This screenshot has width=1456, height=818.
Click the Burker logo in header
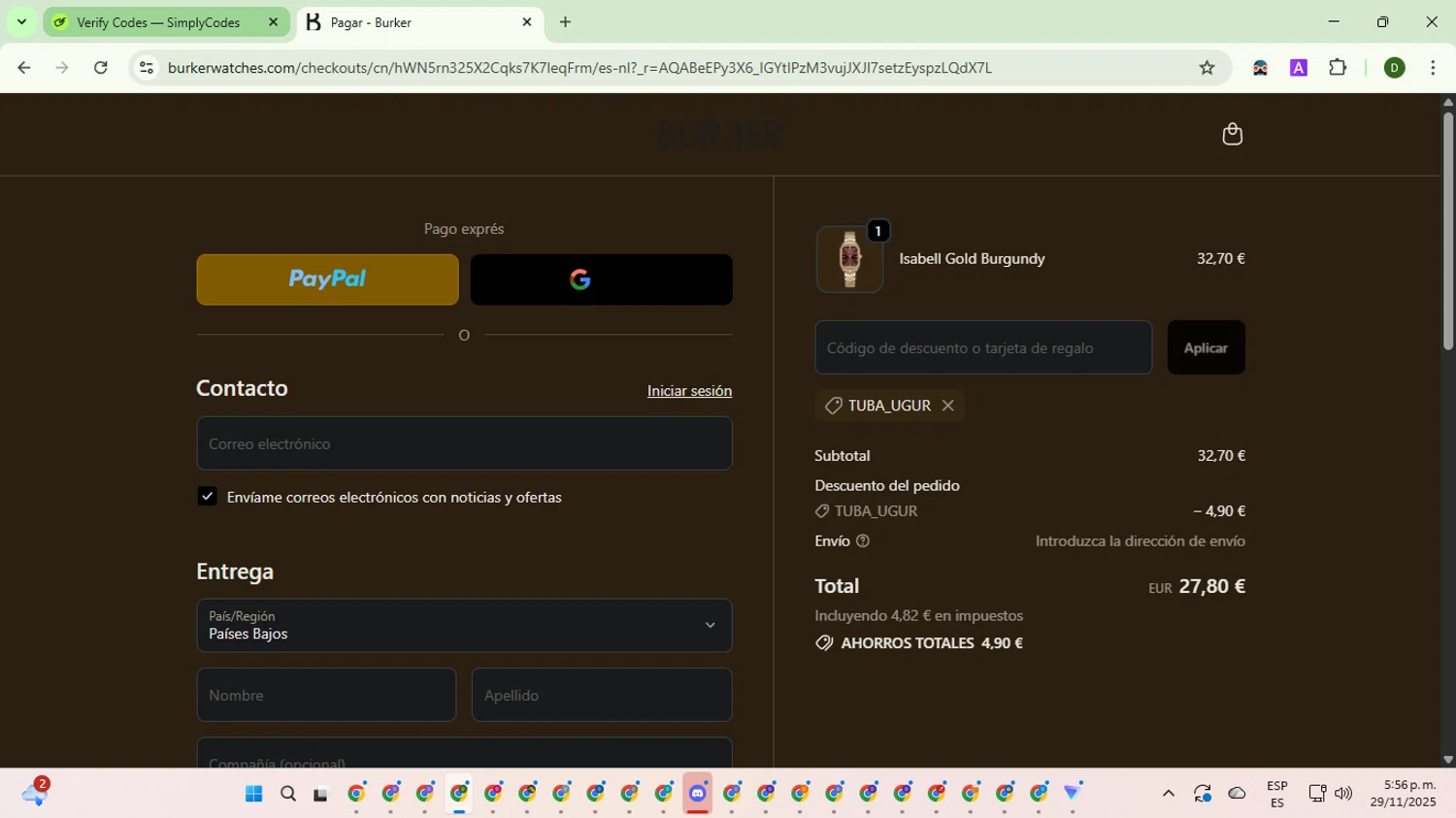coord(720,134)
